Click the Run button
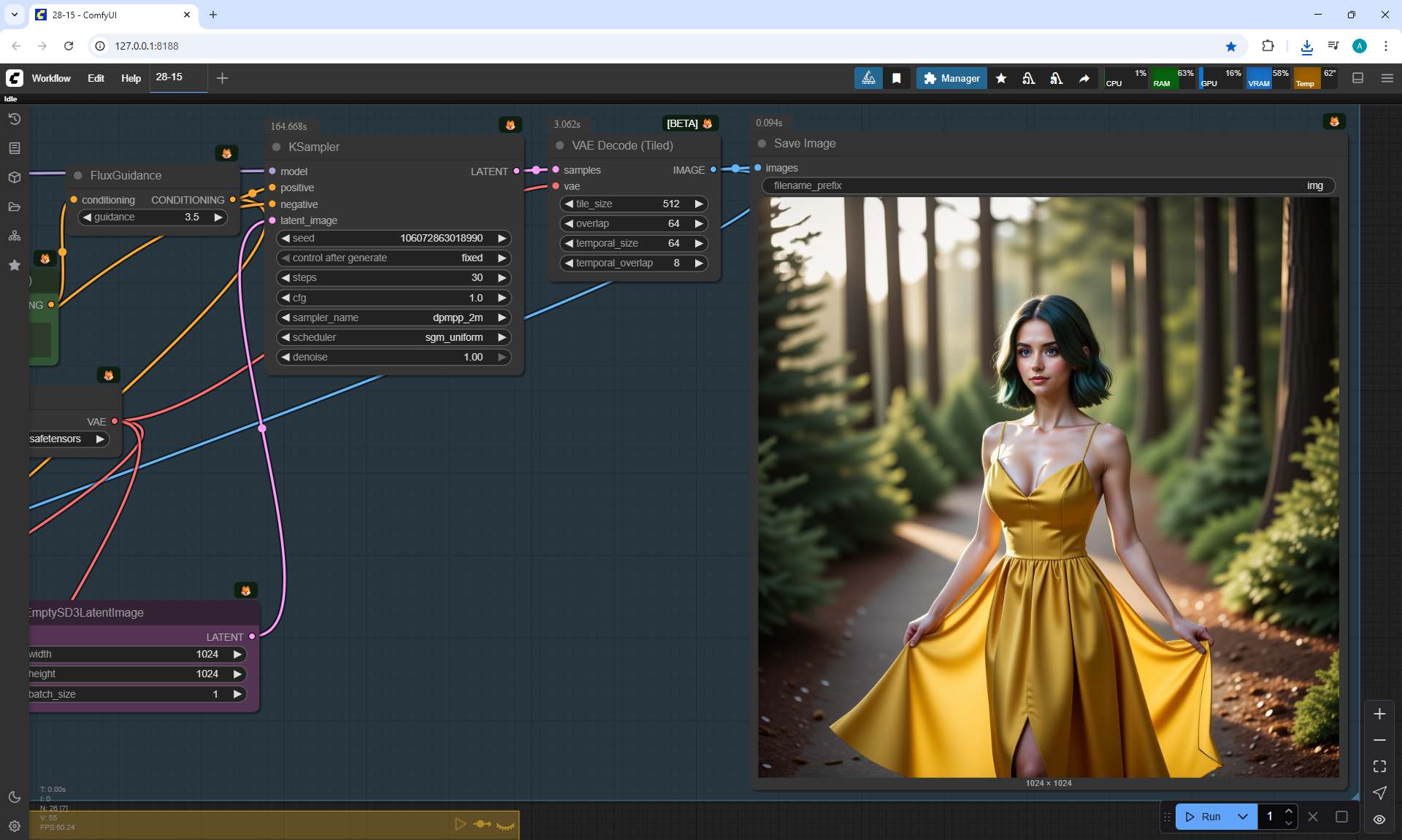Viewport: 1402px width, 840px height. 1203,817
